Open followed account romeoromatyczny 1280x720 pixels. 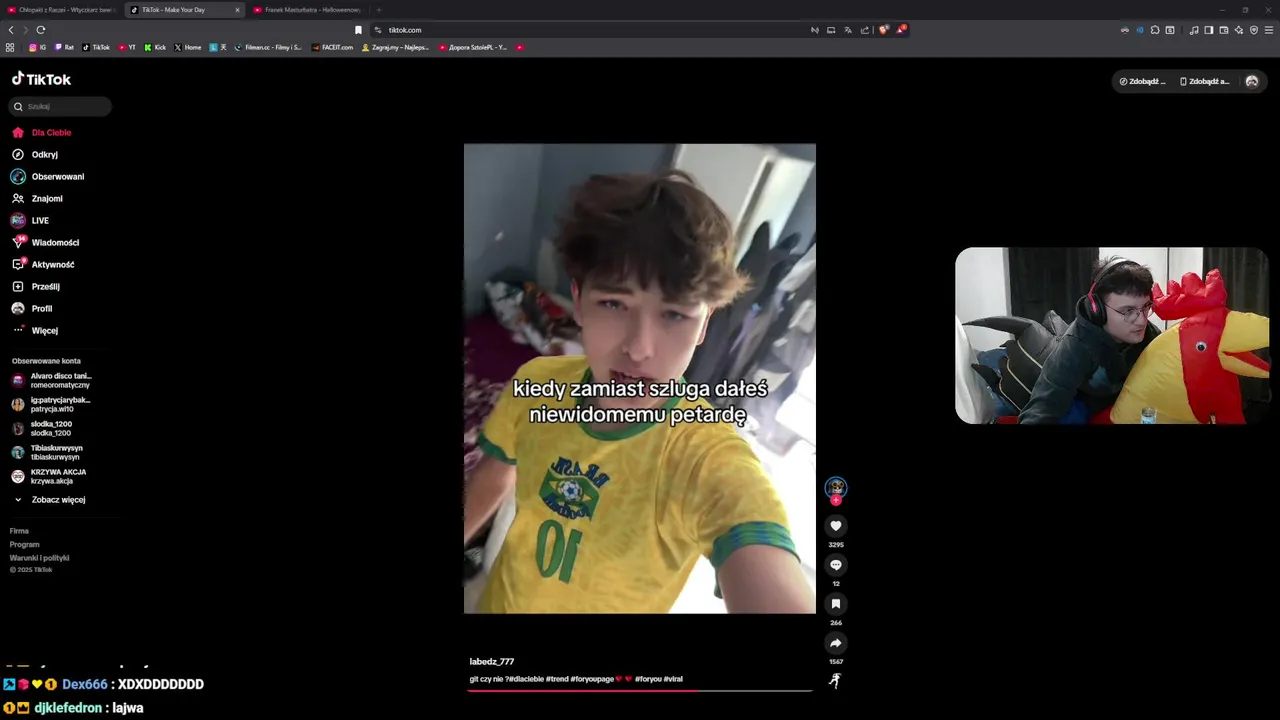pyautogui.click(x=52, y=380)
